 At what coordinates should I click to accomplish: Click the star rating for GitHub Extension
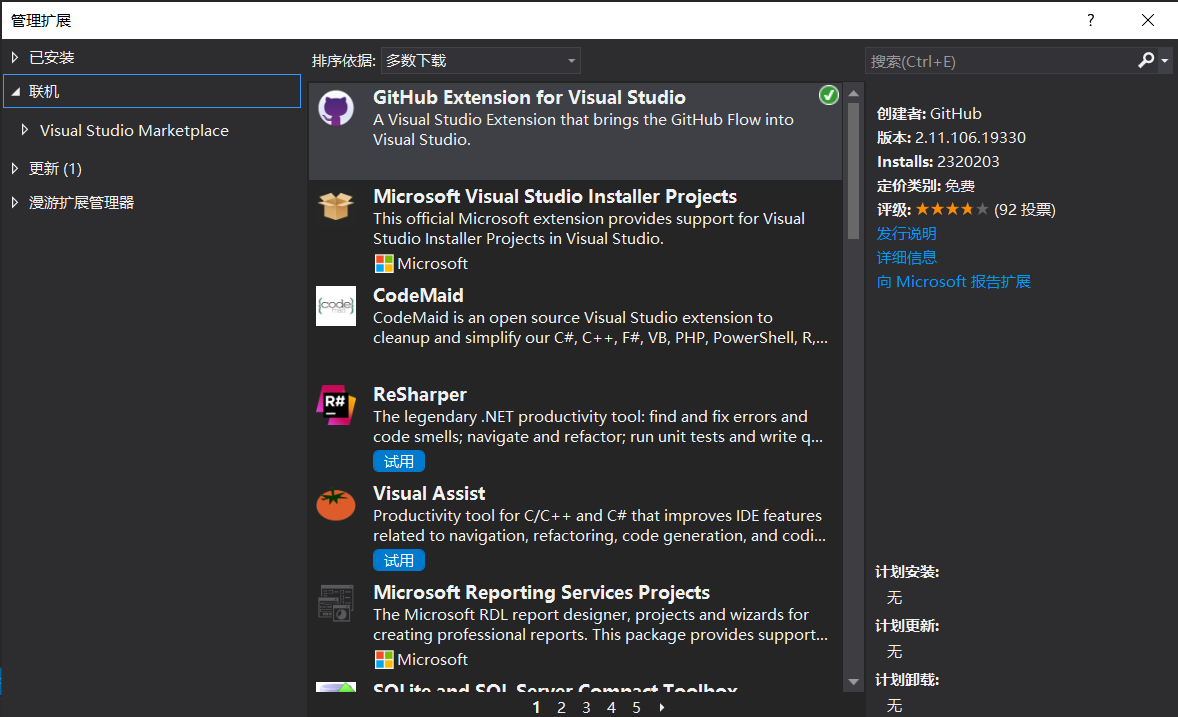[x=952, y=210]
